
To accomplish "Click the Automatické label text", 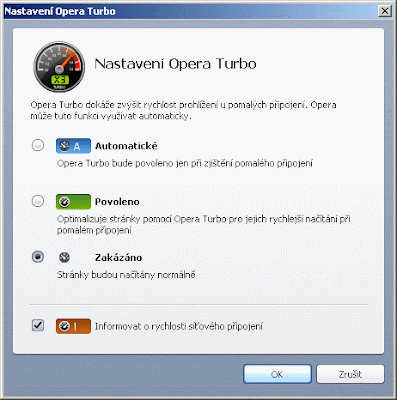I will click(x=126, y=146).
